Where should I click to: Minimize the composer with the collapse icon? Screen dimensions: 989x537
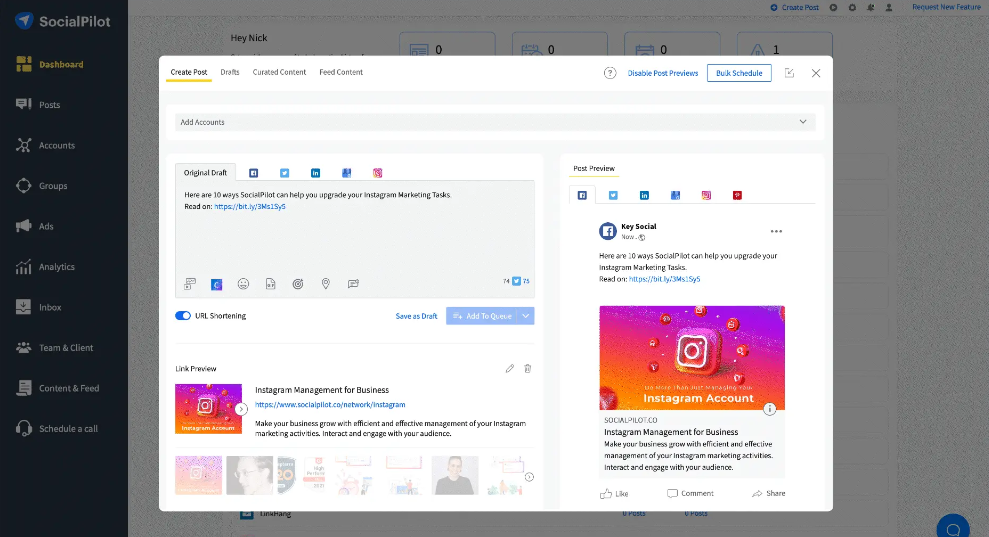pyautogui.click(x=790, y=73)
